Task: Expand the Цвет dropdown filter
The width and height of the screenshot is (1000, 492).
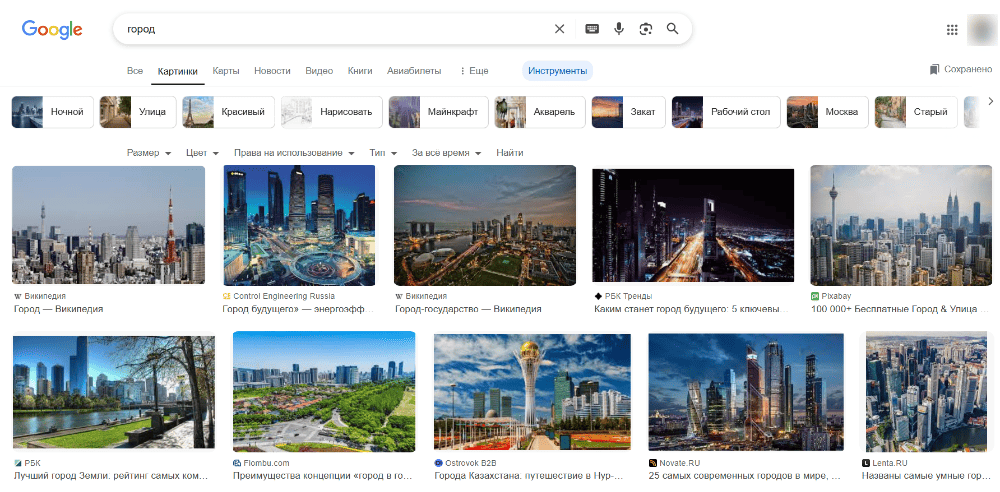Action: [x=203, y=153]
